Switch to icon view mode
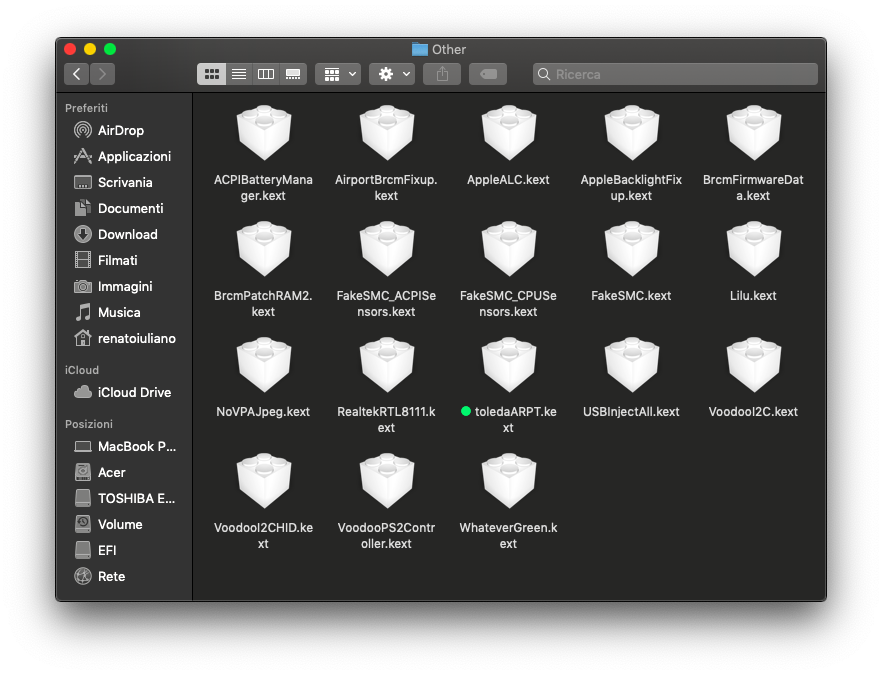 click(x=212, y=74)
